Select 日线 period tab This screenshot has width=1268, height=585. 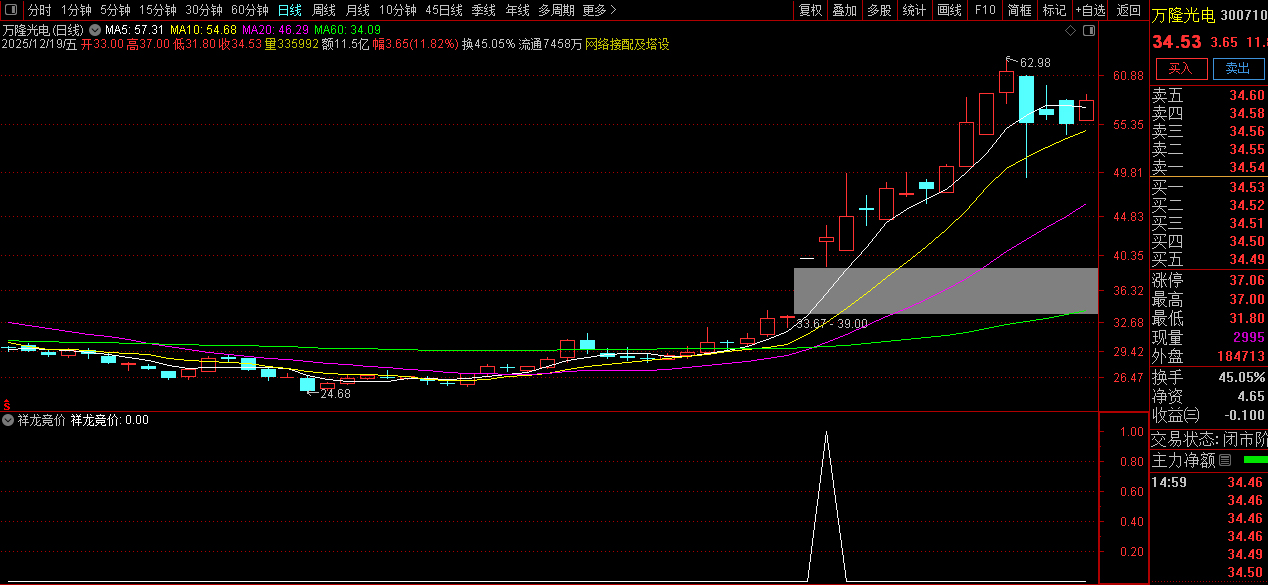(x=289, y=10)
